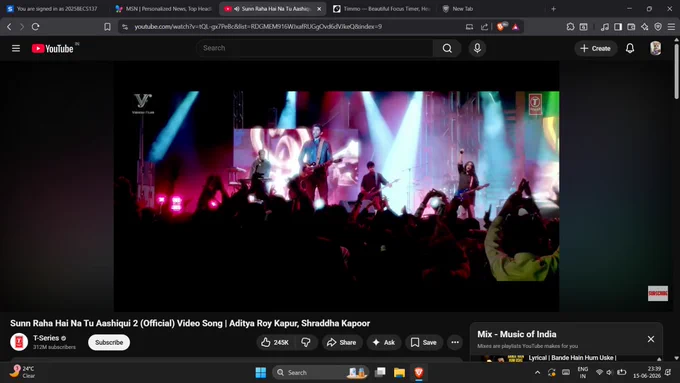Like the video with 245K thumbs up
Image resolution: width=680 pixels, height=383 pixels.
275,342
